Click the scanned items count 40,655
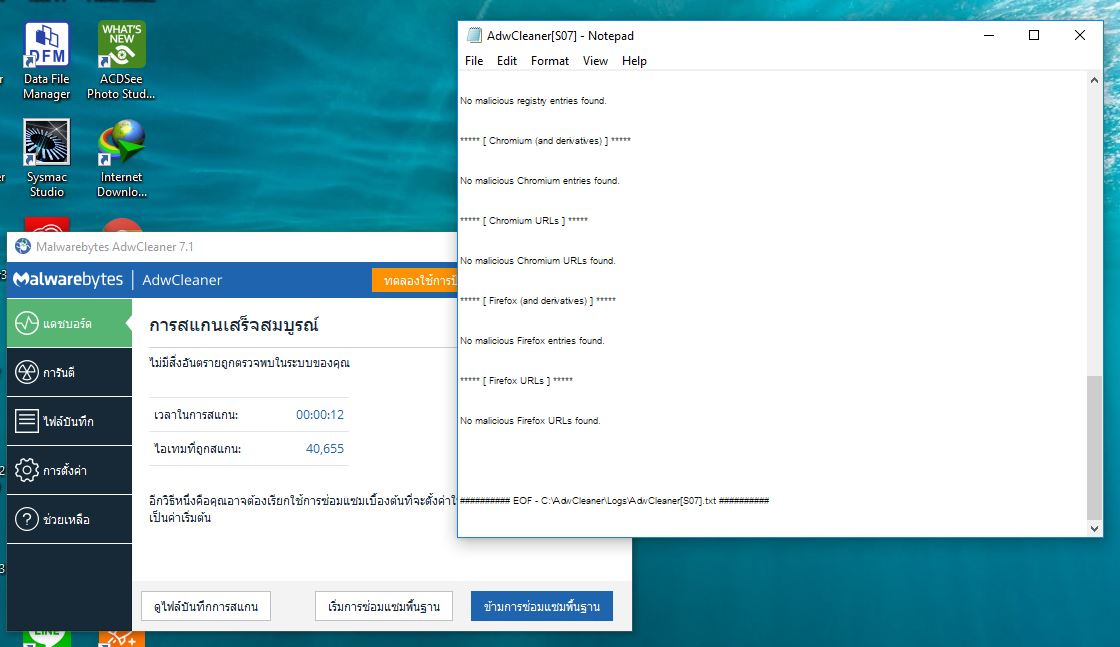This screenshot has height=647, width=1120. [325, 449]
